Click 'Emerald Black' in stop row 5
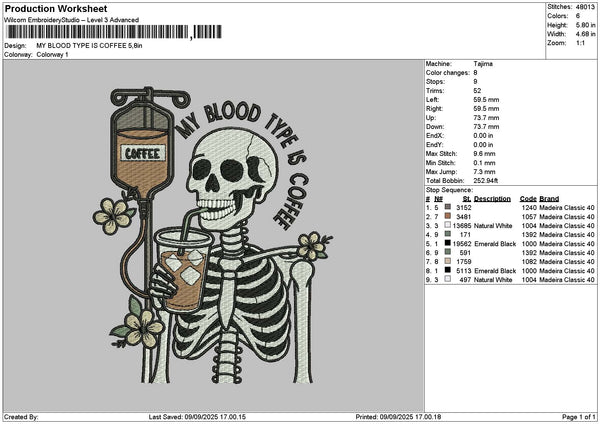This screenshot has height=424, width=600. tap(495, 244)
